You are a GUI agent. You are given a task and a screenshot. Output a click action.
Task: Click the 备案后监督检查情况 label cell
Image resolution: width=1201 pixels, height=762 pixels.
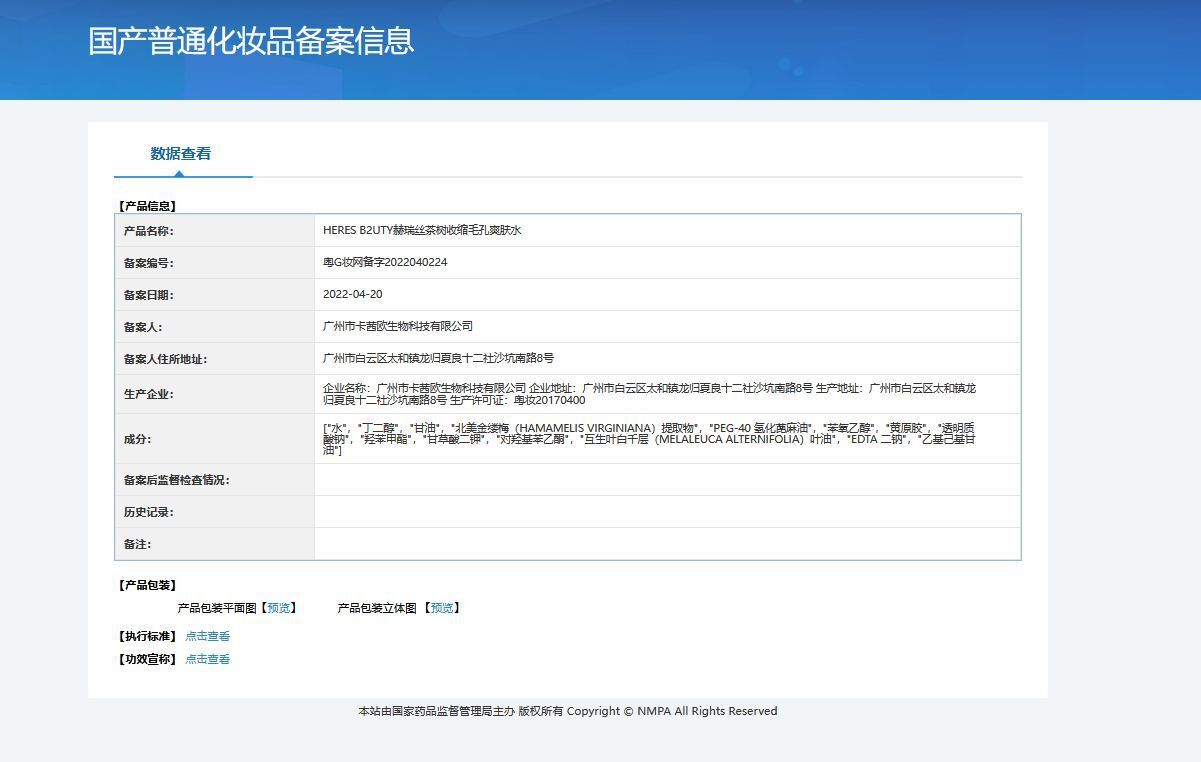click(215, 480)
